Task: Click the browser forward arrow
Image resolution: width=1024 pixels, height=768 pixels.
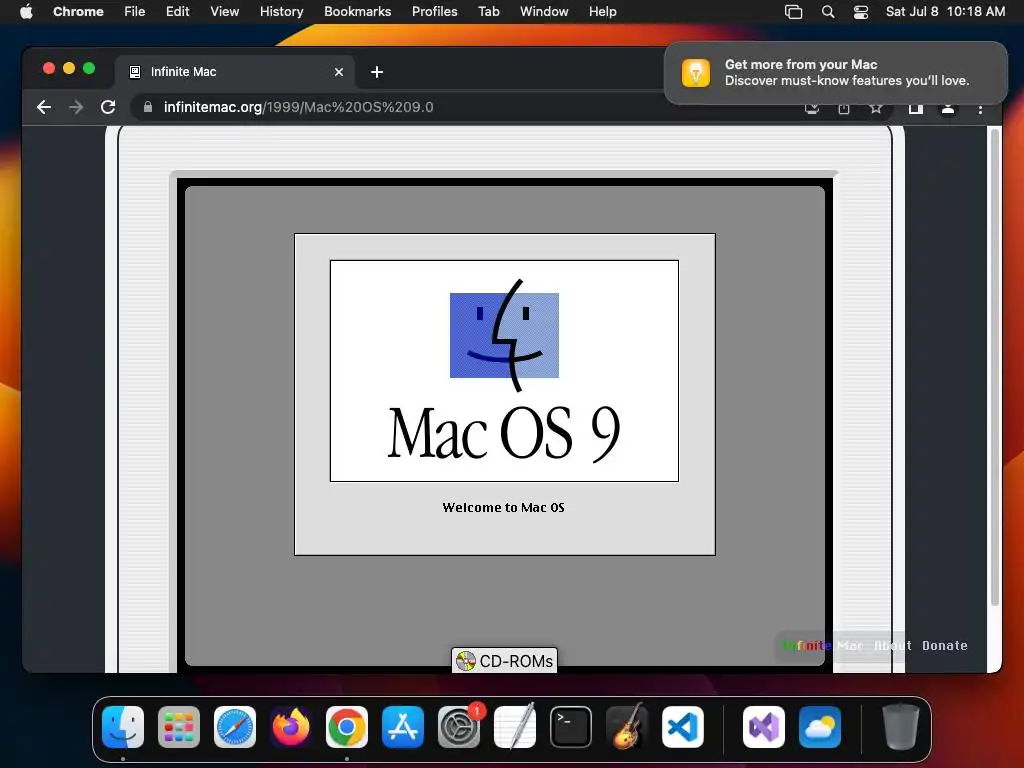Action: [76, 107]
